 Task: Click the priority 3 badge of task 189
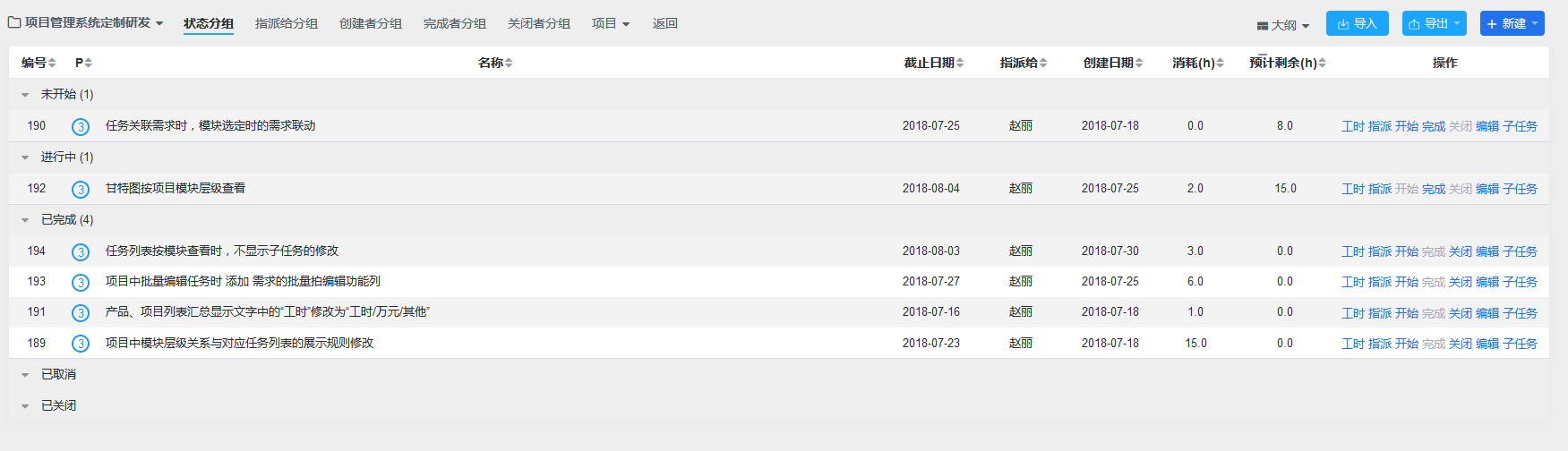coord(81,344)
